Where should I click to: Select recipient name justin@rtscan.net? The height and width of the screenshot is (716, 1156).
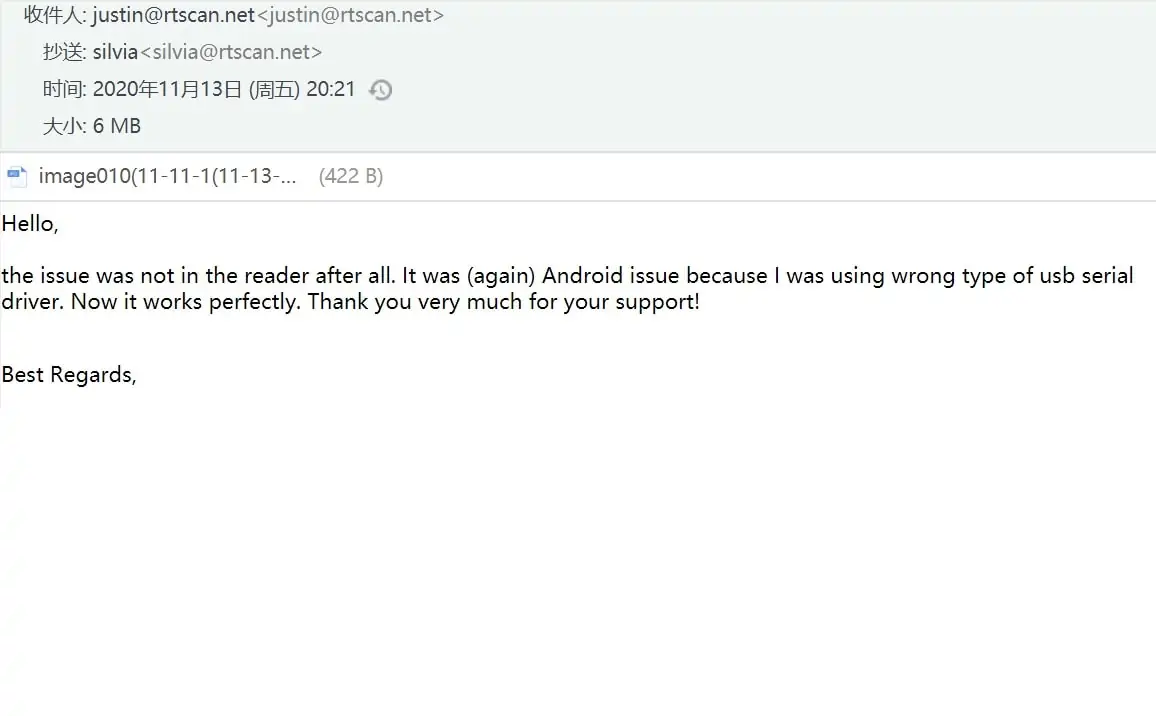point(174,15)
